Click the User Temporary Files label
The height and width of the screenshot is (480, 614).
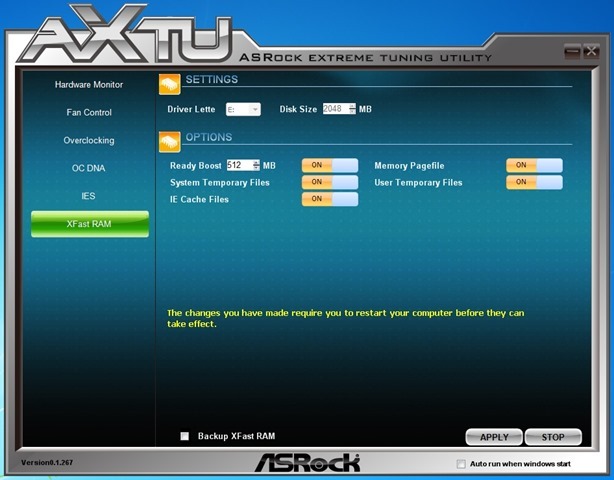point(418,182)
